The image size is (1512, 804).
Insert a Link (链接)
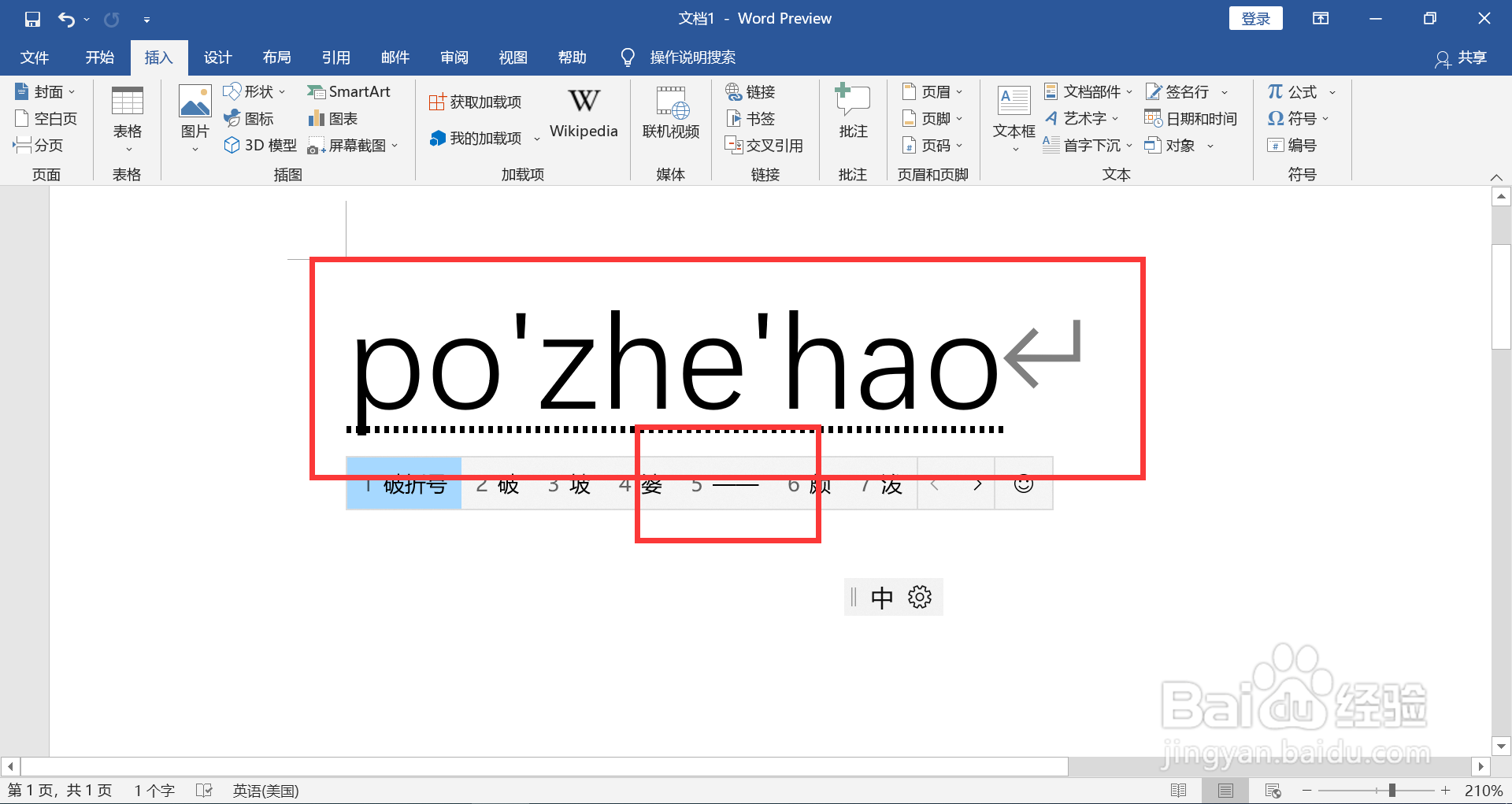click(750, 91)
